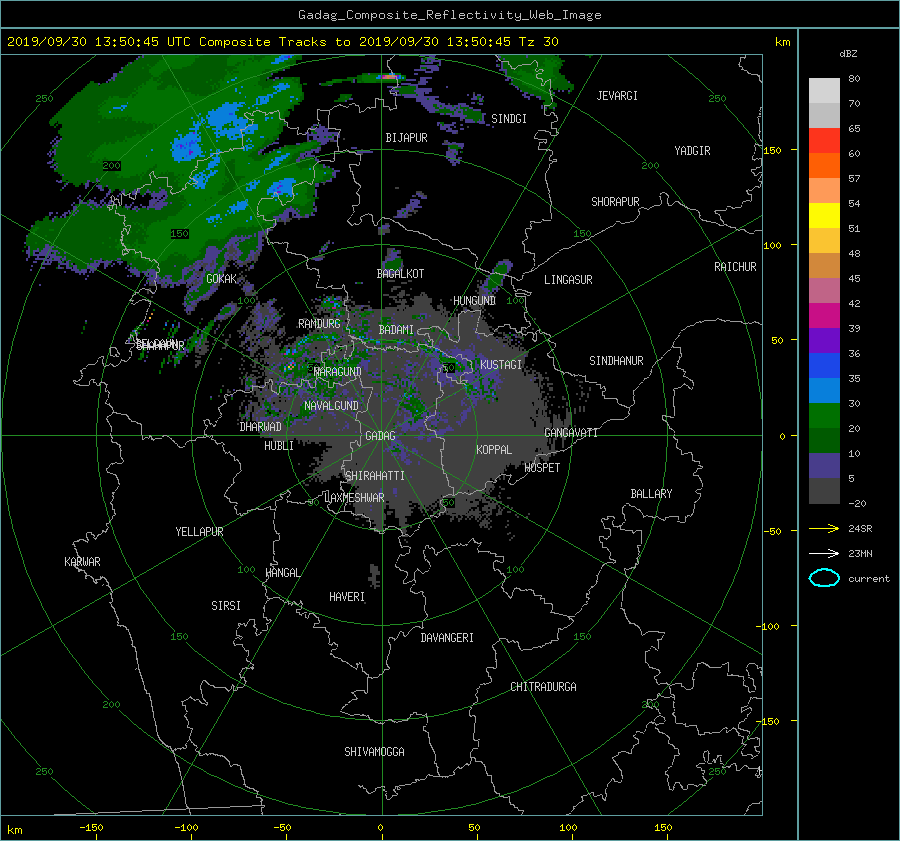Click the NARAGUND map label
This screenshot has width=900, height=841.
(338, 371)
